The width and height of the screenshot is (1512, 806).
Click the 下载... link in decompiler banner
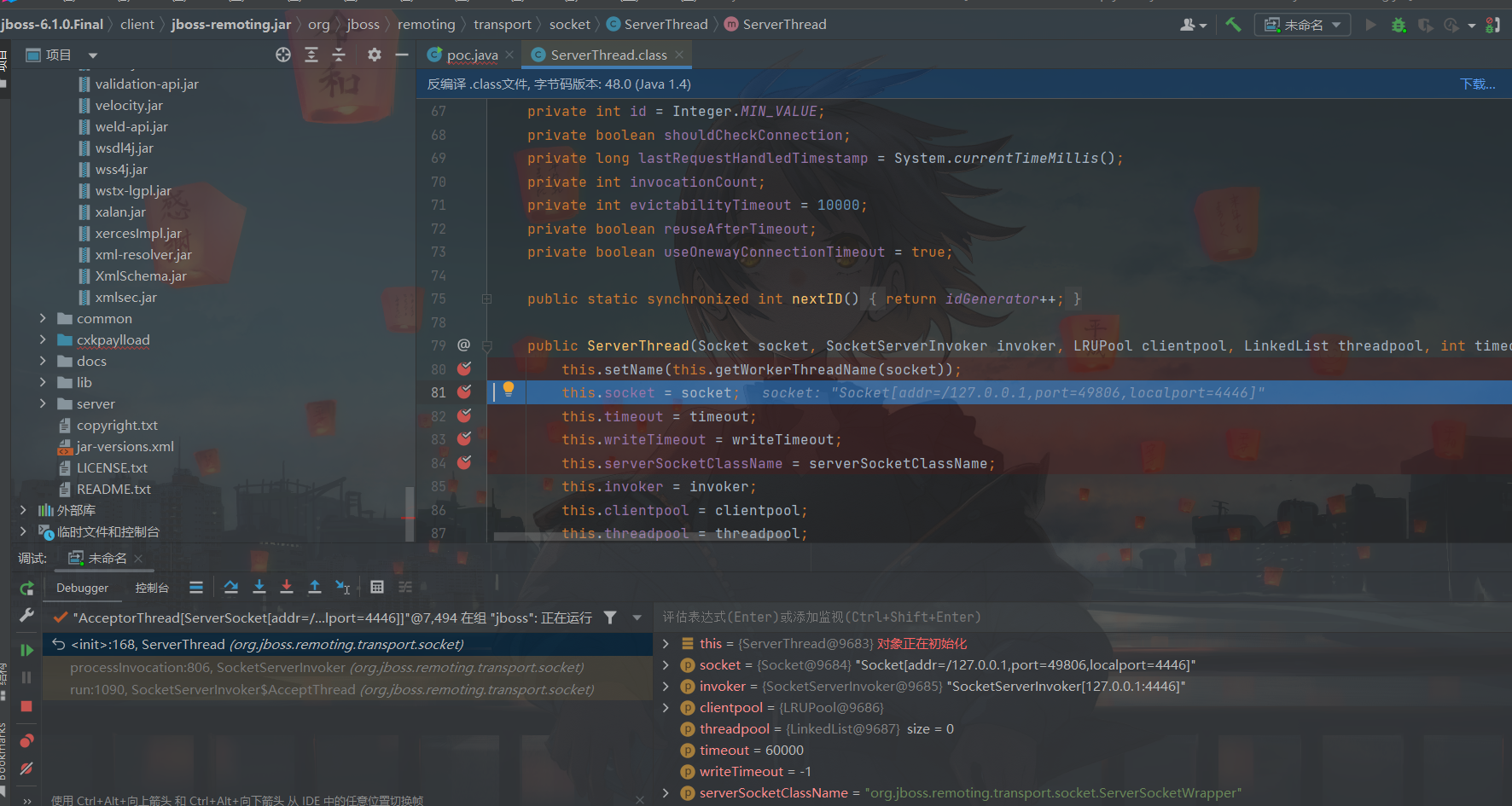click(x=1477, y=84)
